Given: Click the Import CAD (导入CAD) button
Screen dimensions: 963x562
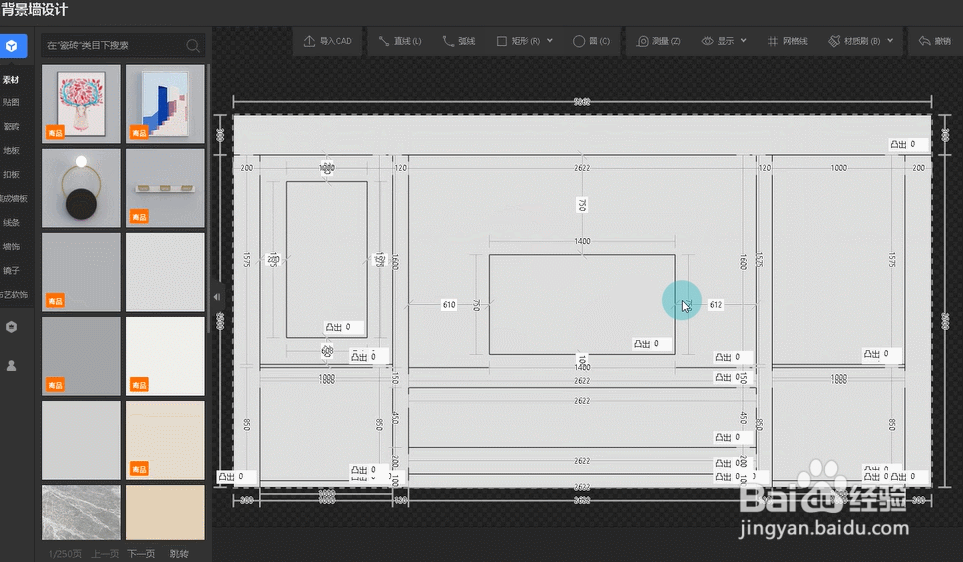Looking at the screenshot, I should (x=327, y=41).
